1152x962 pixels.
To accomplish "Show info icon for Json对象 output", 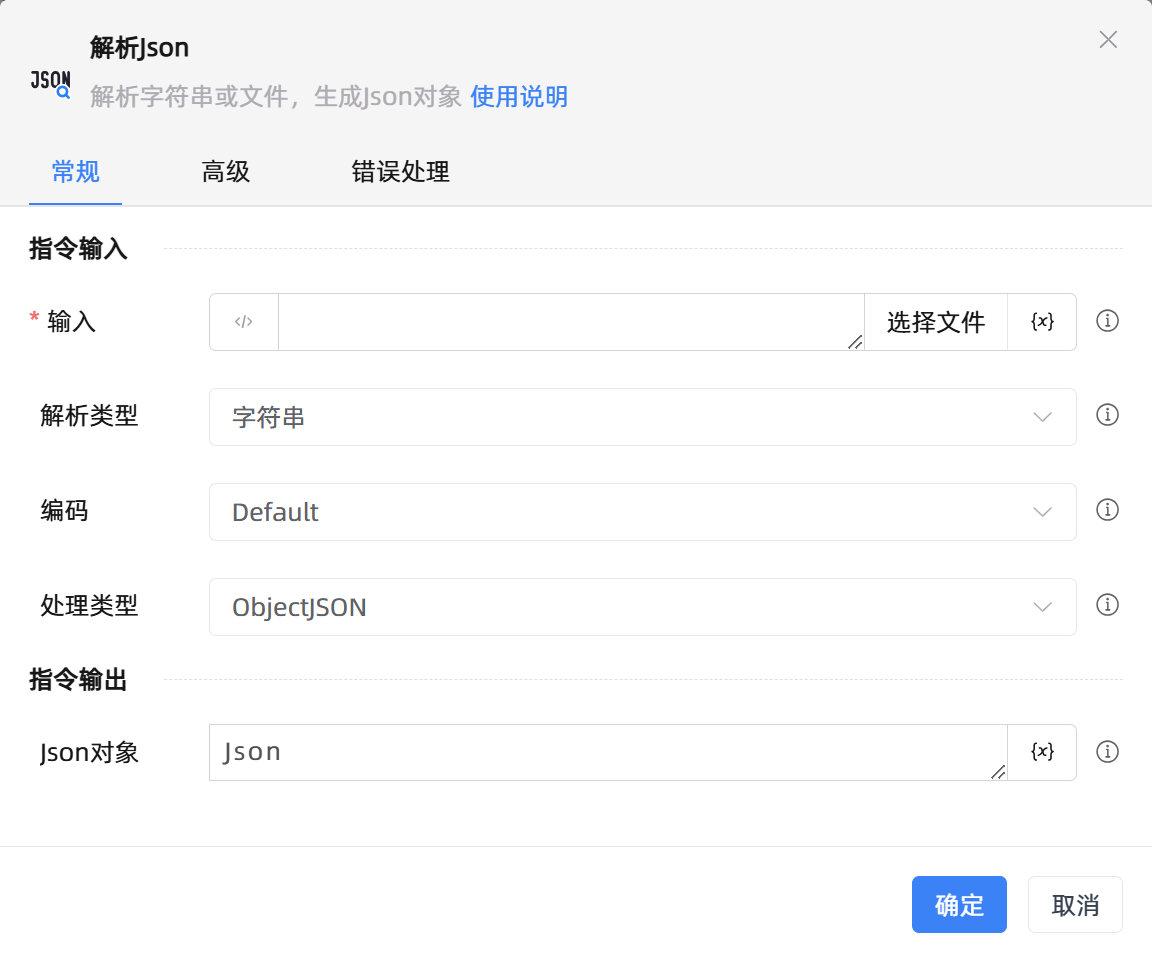I will [x=1107, y=751].
